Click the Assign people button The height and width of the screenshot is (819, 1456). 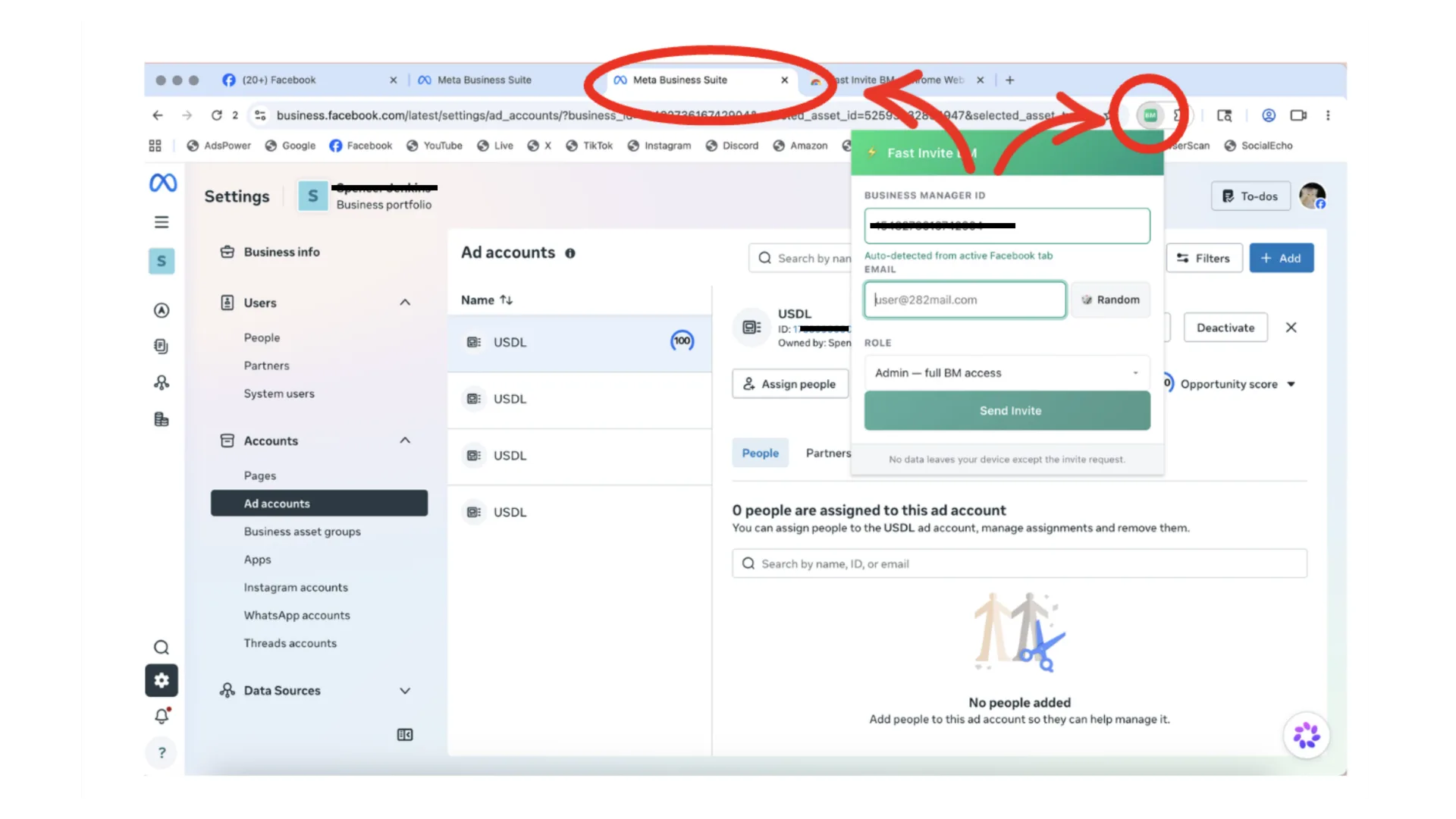[789, 384]
